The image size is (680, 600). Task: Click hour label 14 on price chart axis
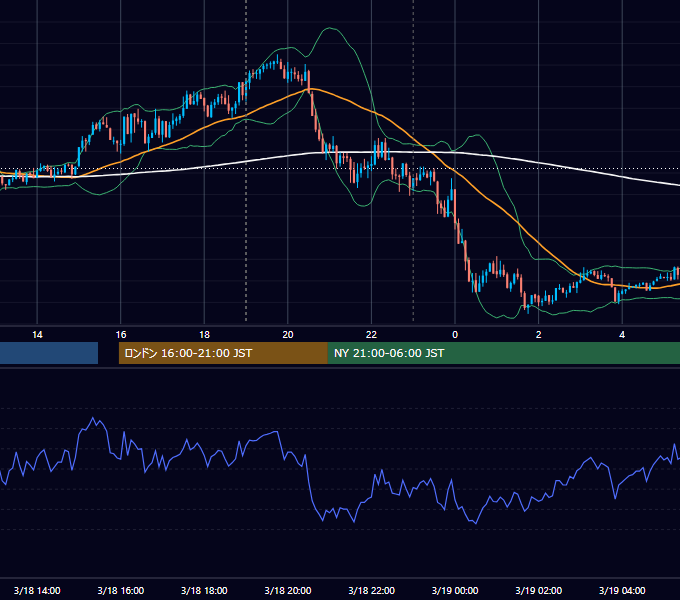point(37,335)
